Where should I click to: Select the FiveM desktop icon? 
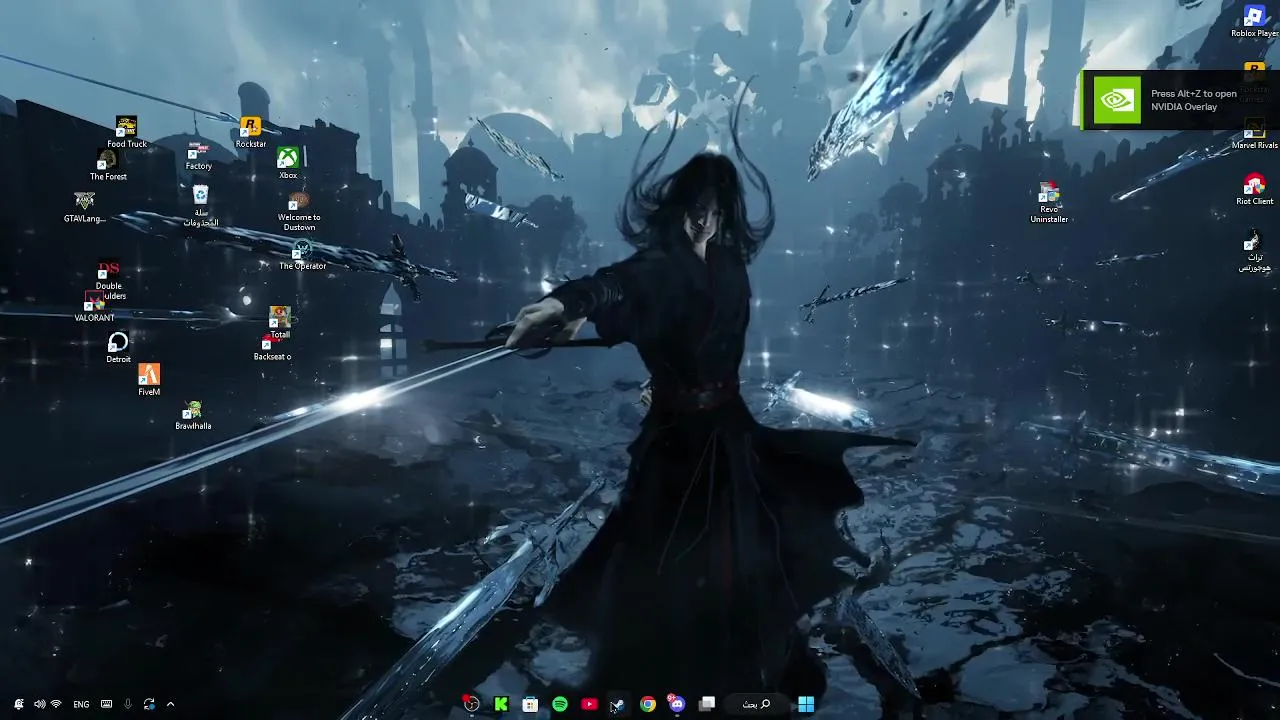point(149,380)
